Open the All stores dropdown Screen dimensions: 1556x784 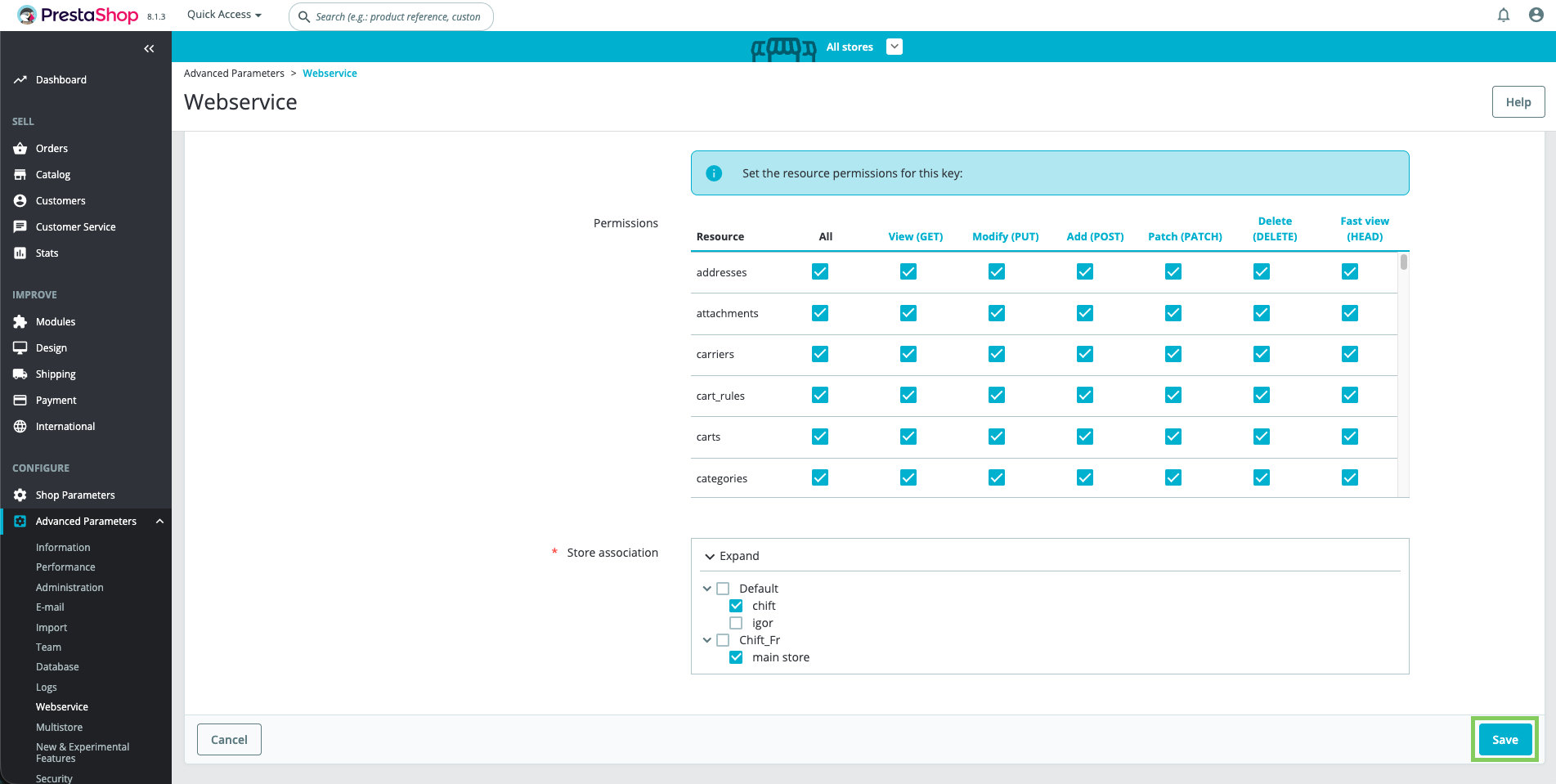pyautogui.click(x=895, y=47)
